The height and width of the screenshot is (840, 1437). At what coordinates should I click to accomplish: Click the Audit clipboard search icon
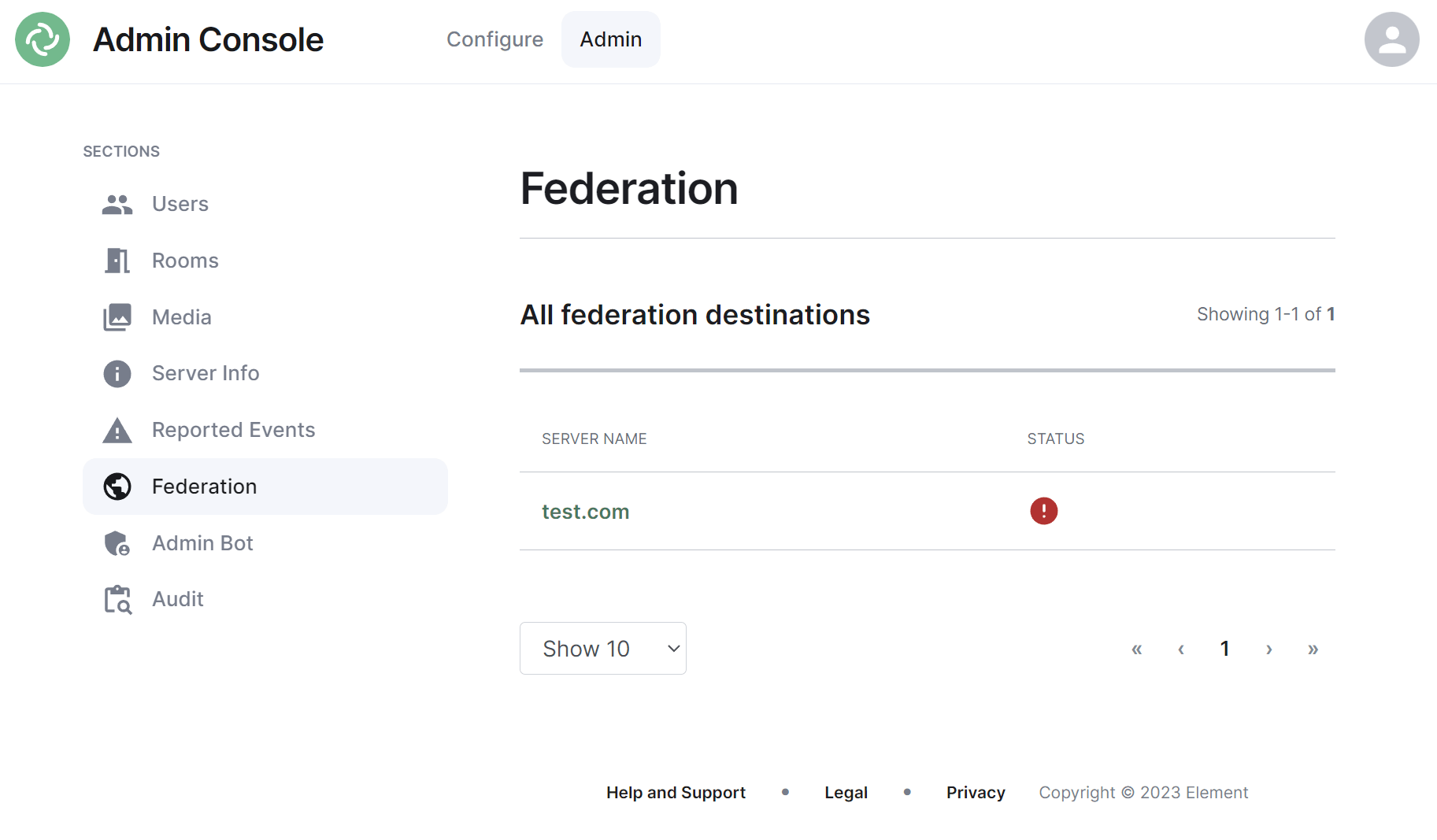(118, 599)
